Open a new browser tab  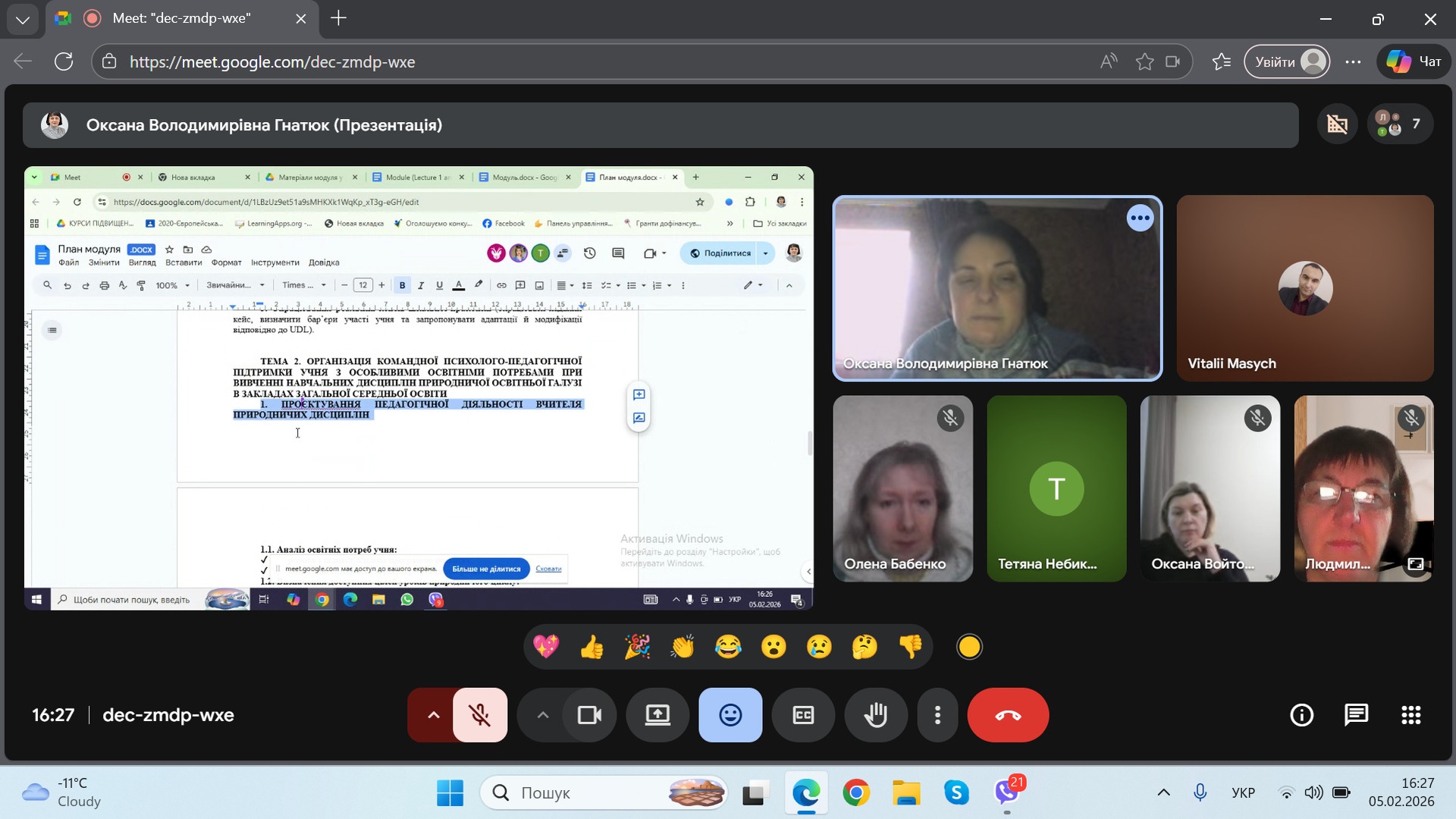pyautogui.click(x=339, y=18)
